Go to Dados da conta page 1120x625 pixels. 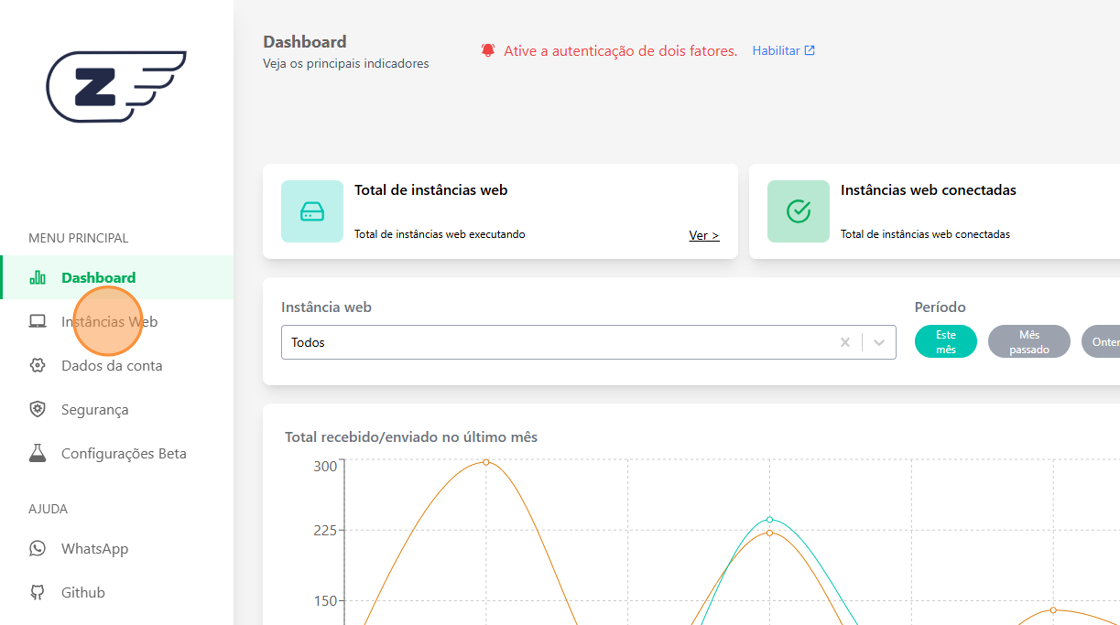[111, 366]
